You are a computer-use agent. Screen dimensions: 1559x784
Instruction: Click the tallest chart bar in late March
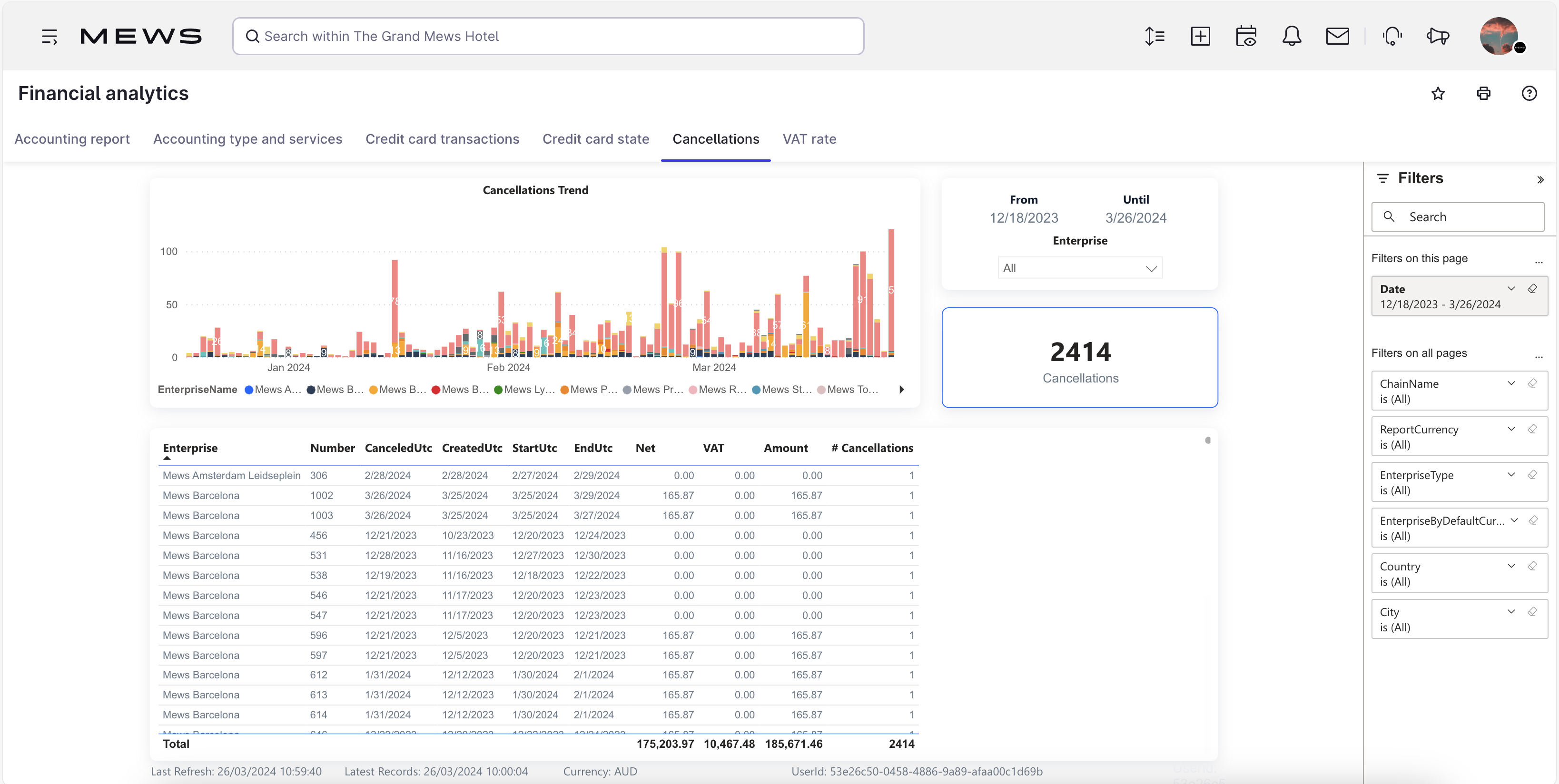tap(891, 293)
